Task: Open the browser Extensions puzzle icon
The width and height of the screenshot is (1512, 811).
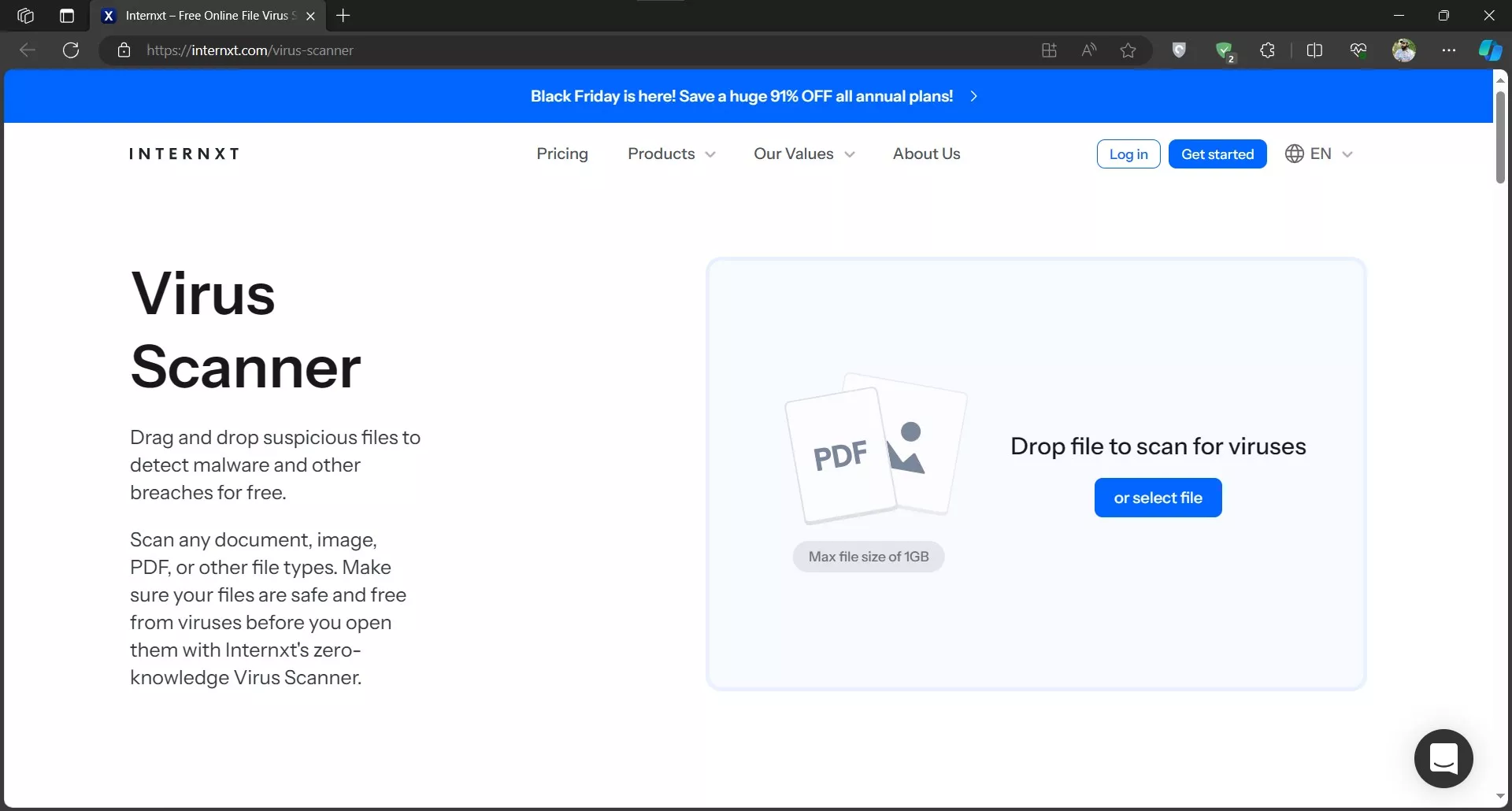Action: pyautogui.click(x=1268, y=50)
